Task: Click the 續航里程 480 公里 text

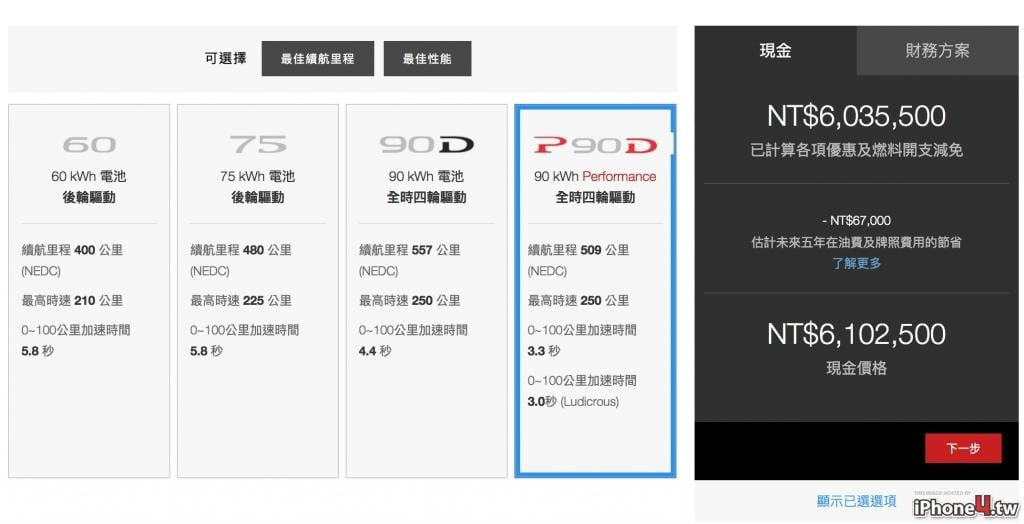Action: click(x=240, y=250)
